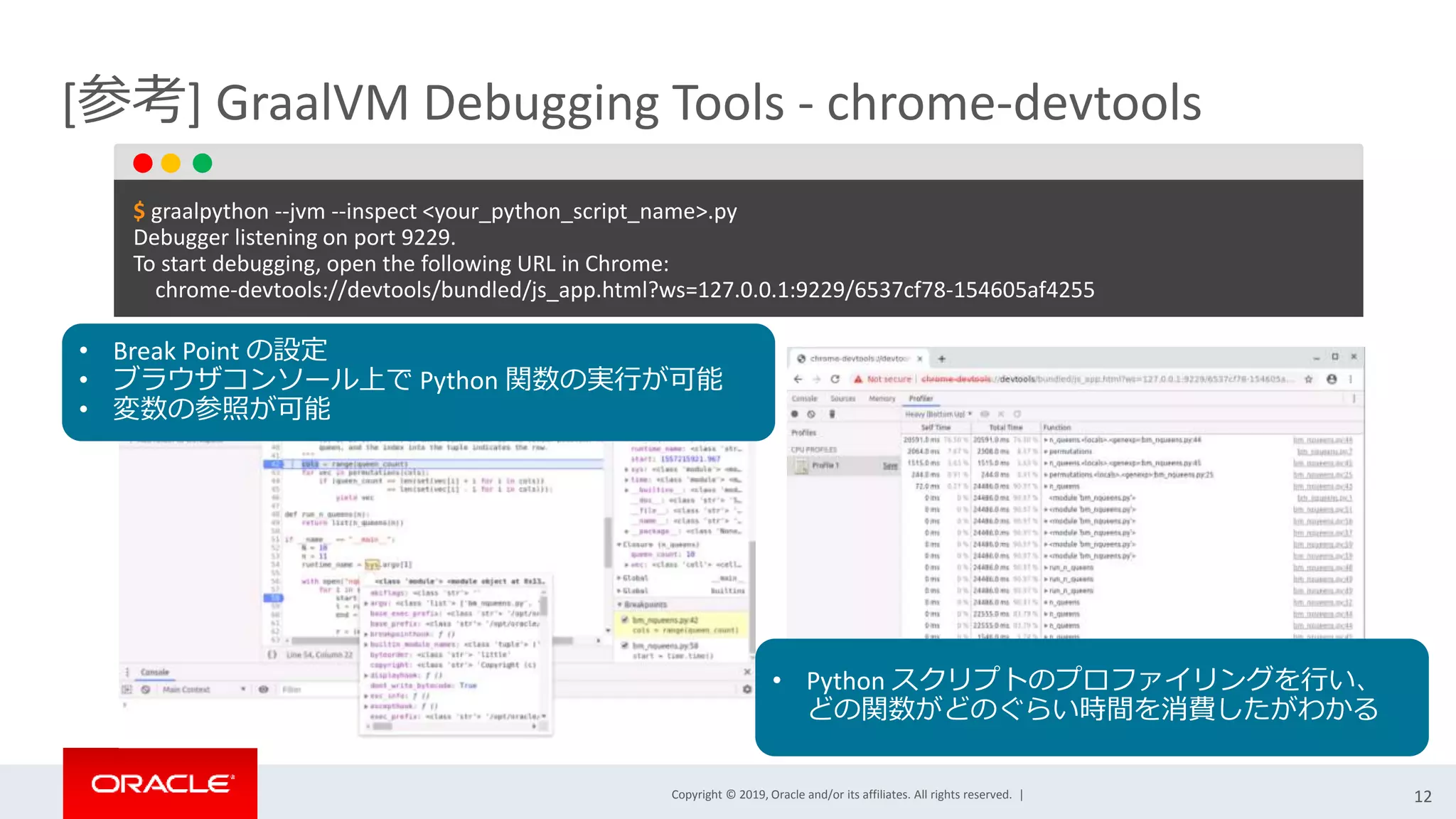Collapse the Closure (n_queens) scope
1456x819 pixels.
619,545
